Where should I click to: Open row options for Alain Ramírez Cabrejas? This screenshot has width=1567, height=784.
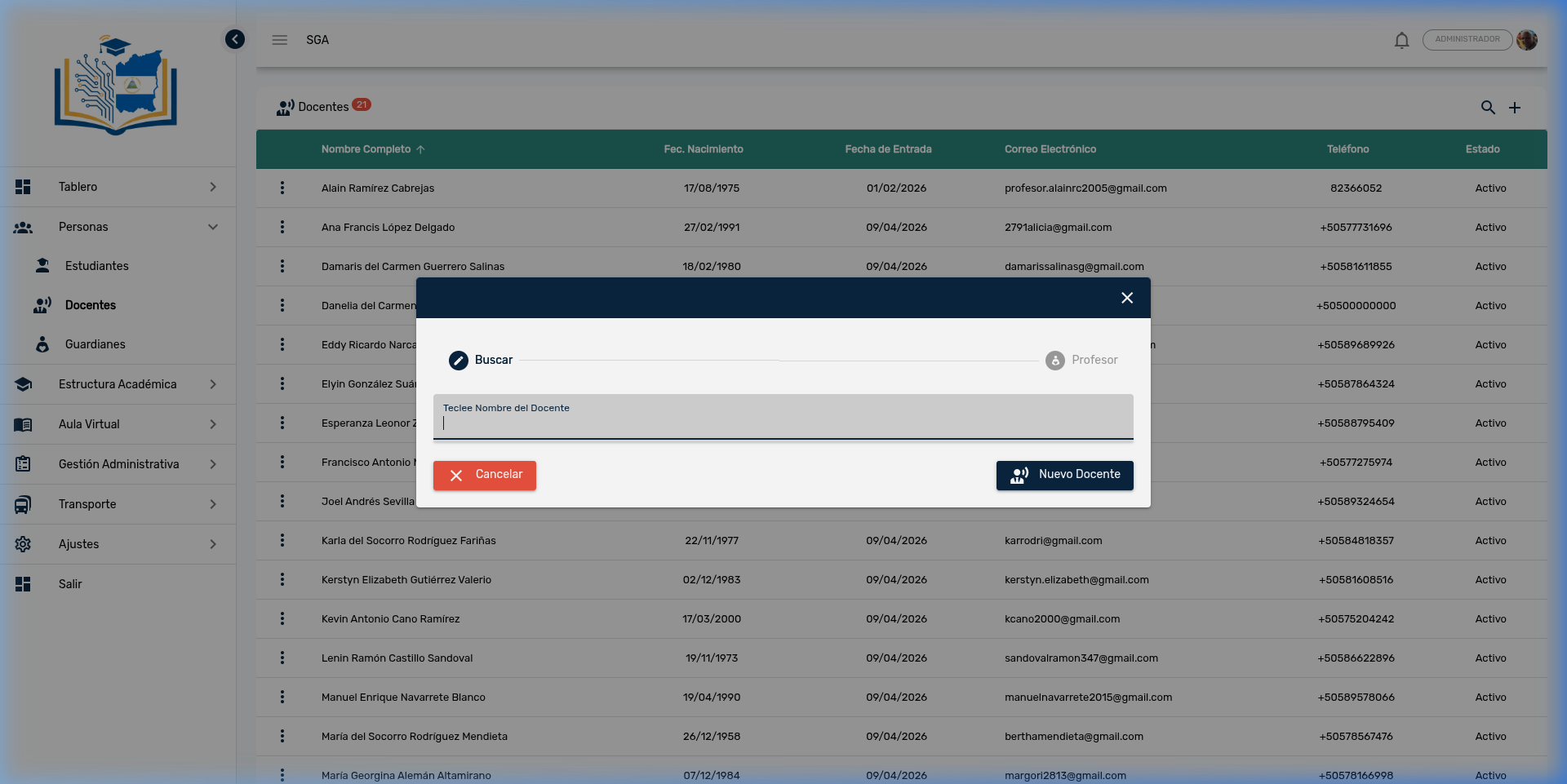click(282, 188)
